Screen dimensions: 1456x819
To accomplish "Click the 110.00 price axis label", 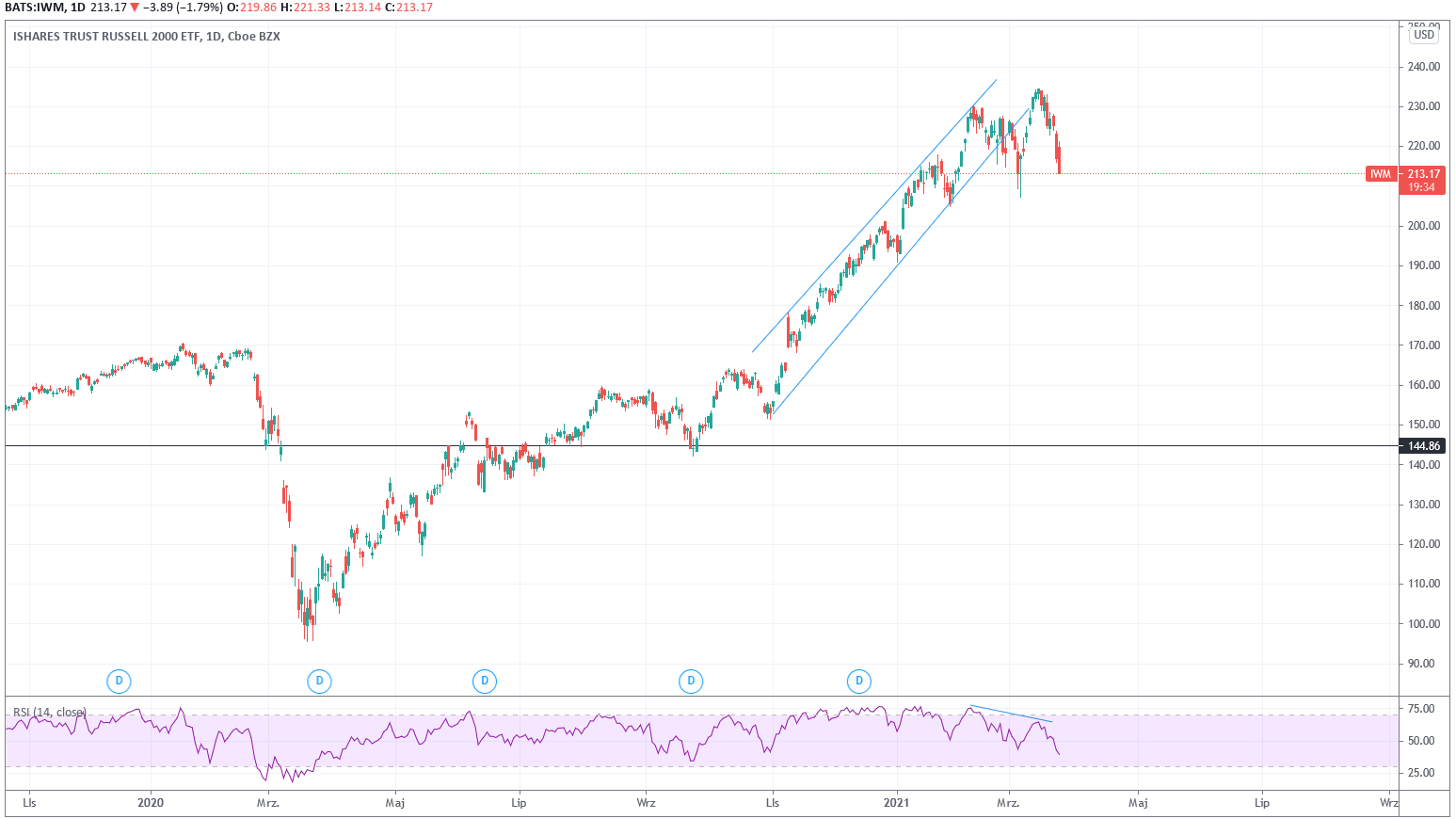I will 1424,584.
